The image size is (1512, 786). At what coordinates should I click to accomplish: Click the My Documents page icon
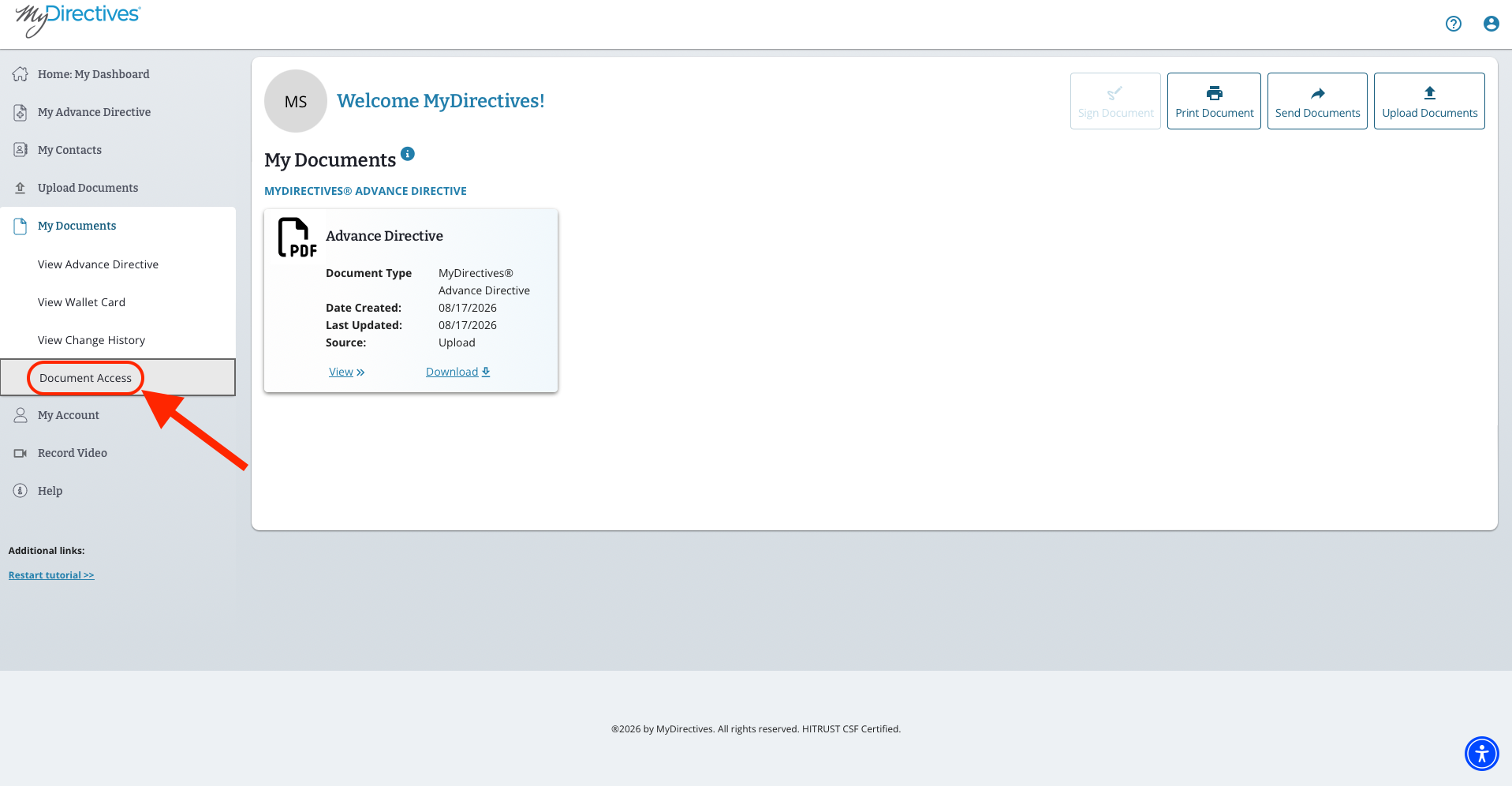click(x=21, y=226)
